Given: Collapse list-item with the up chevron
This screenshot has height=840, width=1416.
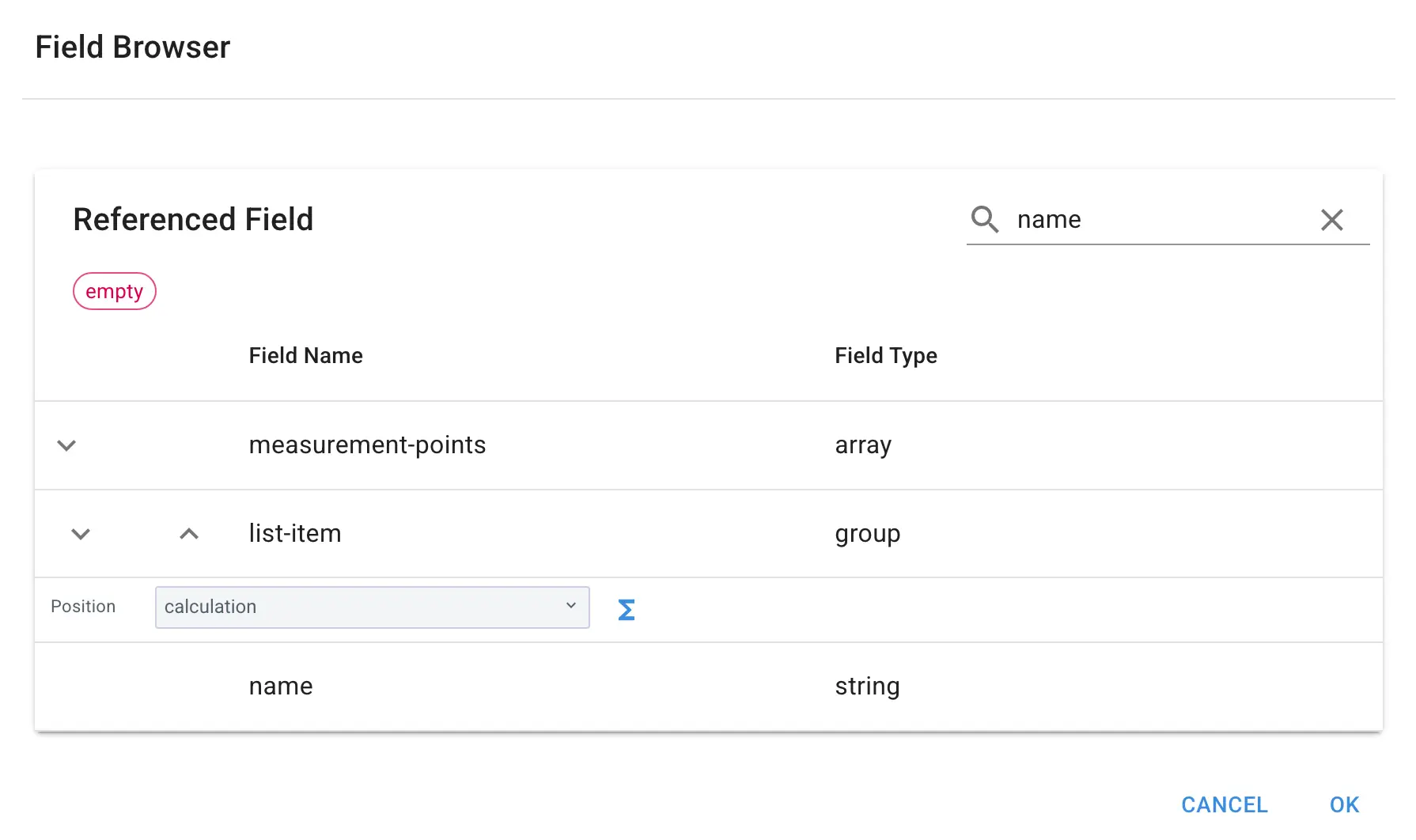Looking at the screenshot, I should tap(188, 534).
